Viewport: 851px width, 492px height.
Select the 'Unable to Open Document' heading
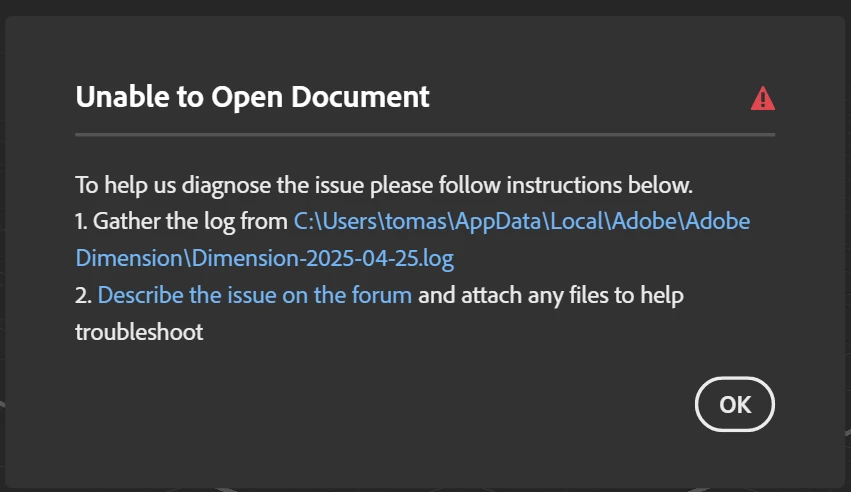point(252,97)
